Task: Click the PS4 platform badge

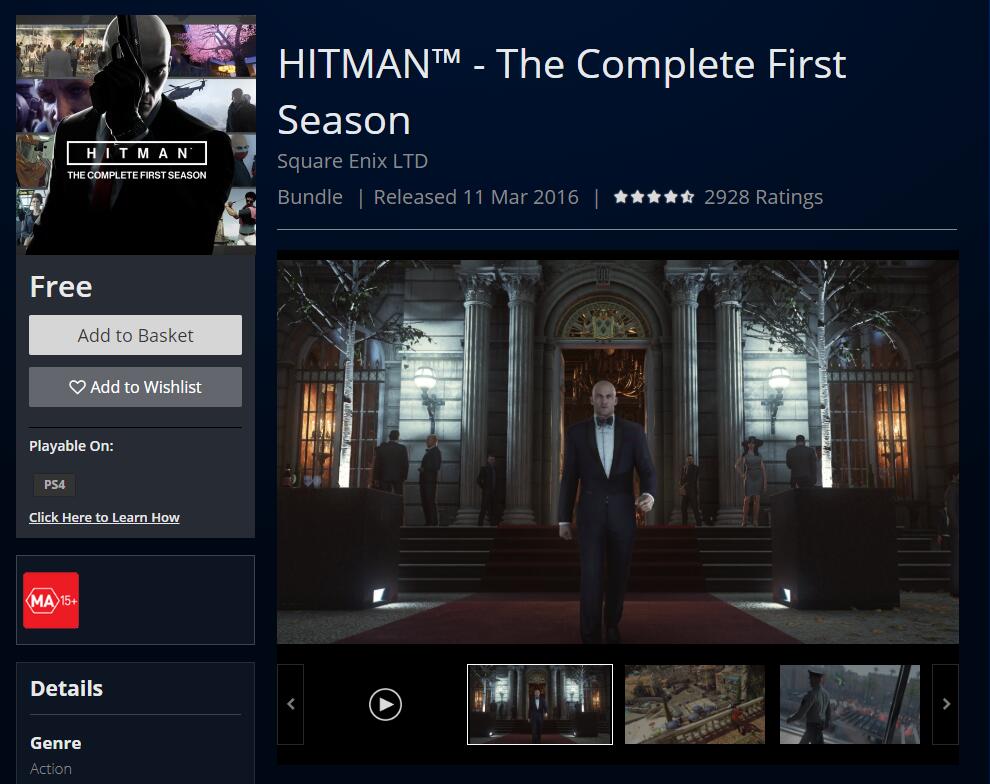Action: pyautogui.click(x=54, y=485)
